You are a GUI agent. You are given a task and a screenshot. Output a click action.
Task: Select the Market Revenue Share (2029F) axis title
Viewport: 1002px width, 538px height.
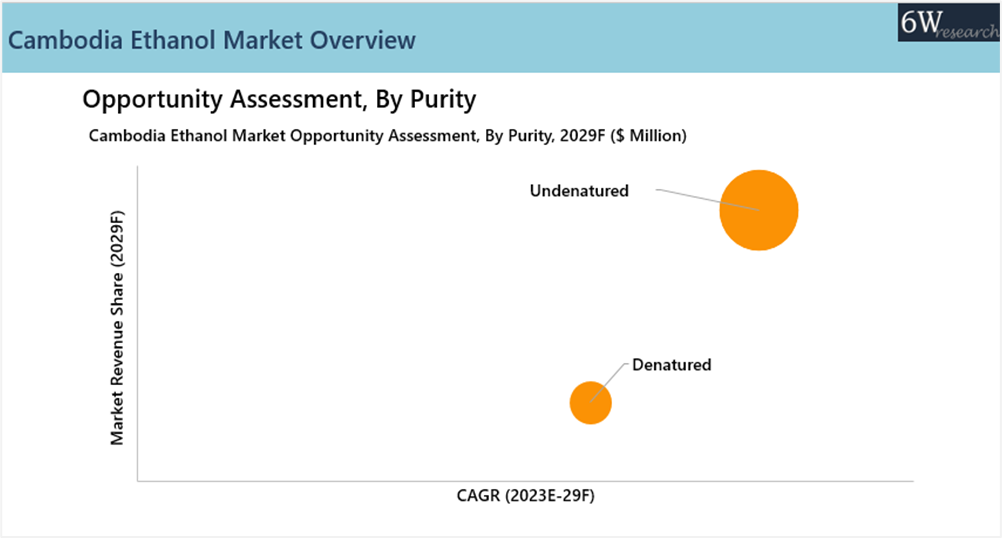click(x=117, y=328)
